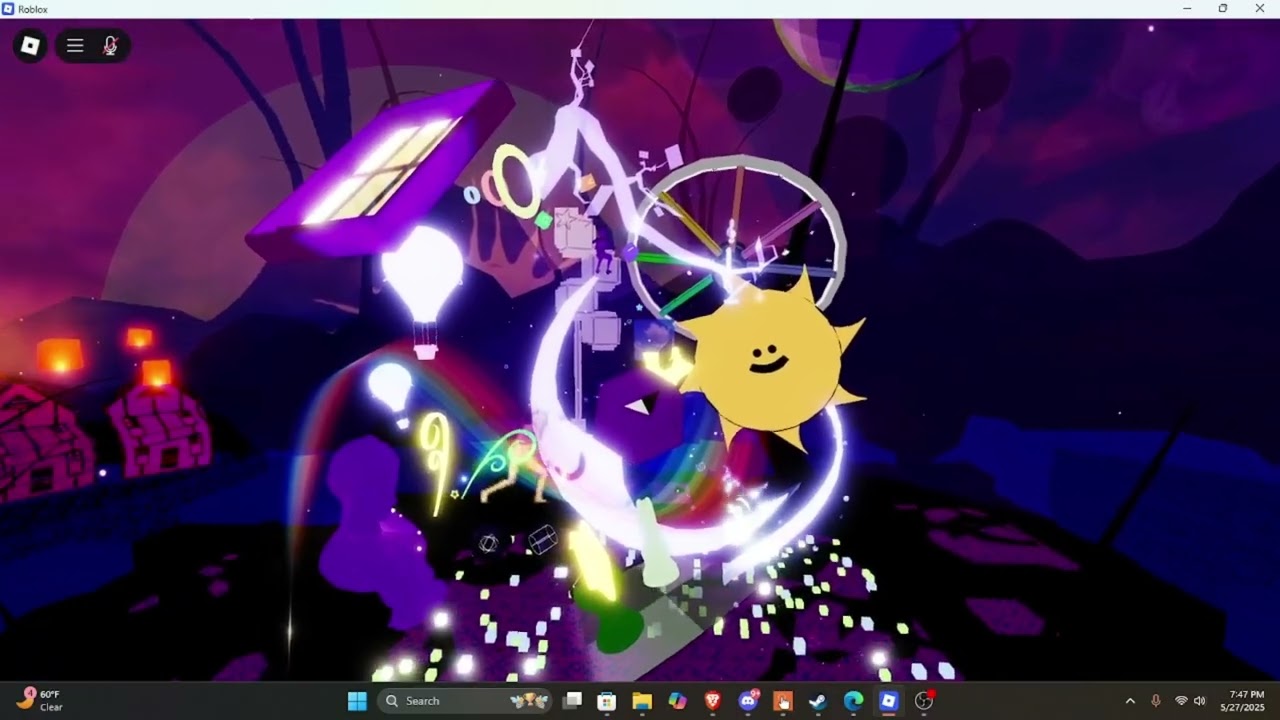This screenshot has height=720, width=1280.
Task: Select the Roblox taskbar icon
Action: pyautogui.click(x=888, y=701)
